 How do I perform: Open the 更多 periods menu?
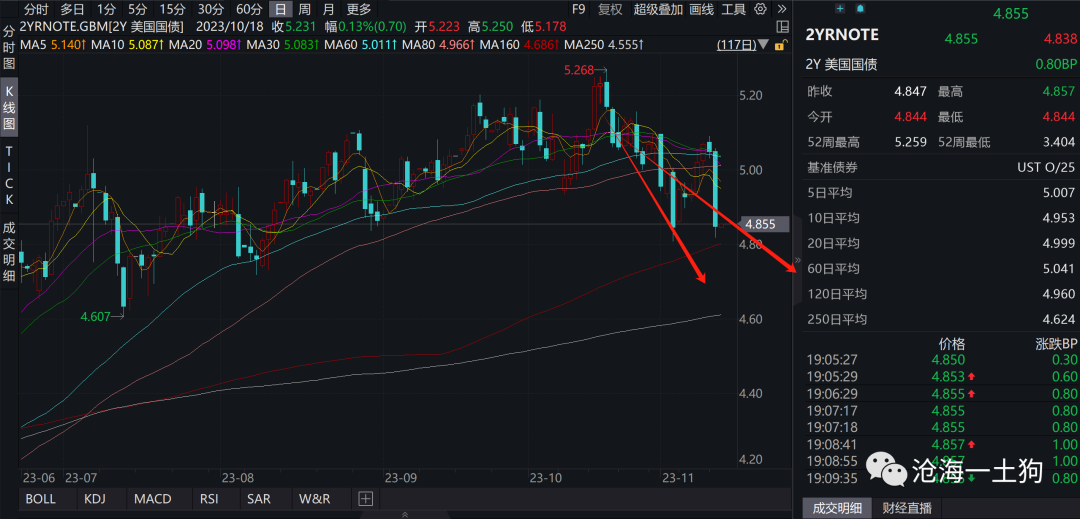(358, 9)
